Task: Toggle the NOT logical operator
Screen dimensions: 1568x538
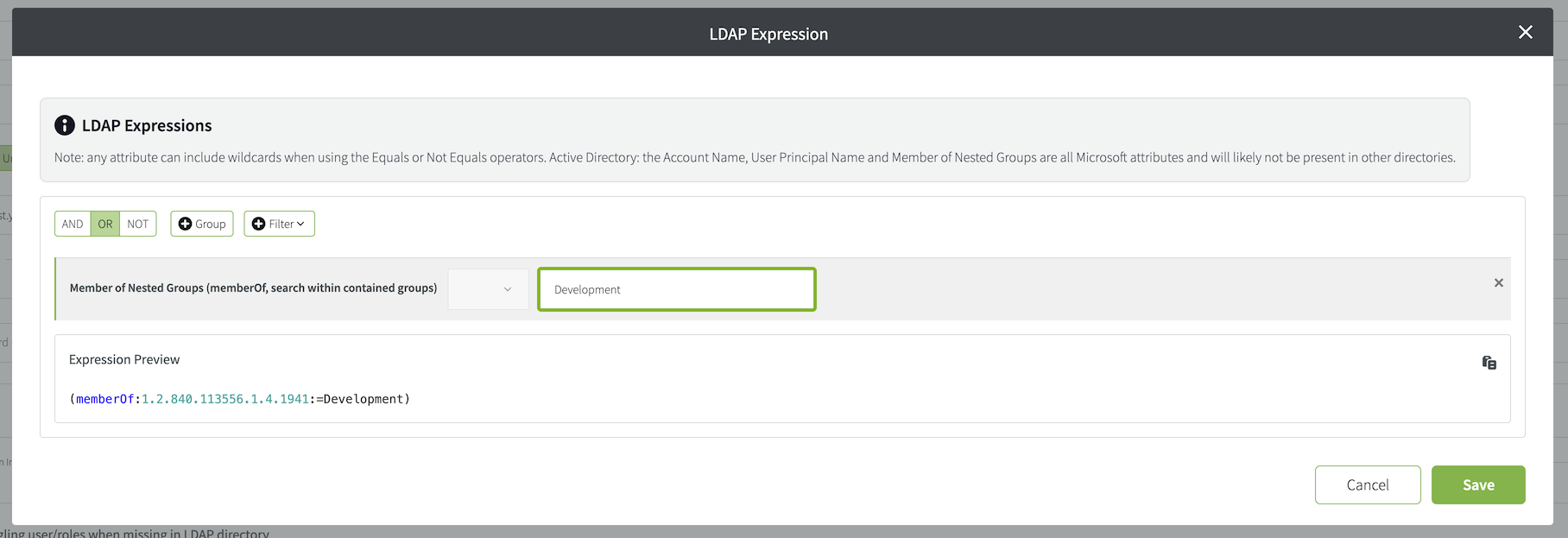Action: 138,224
